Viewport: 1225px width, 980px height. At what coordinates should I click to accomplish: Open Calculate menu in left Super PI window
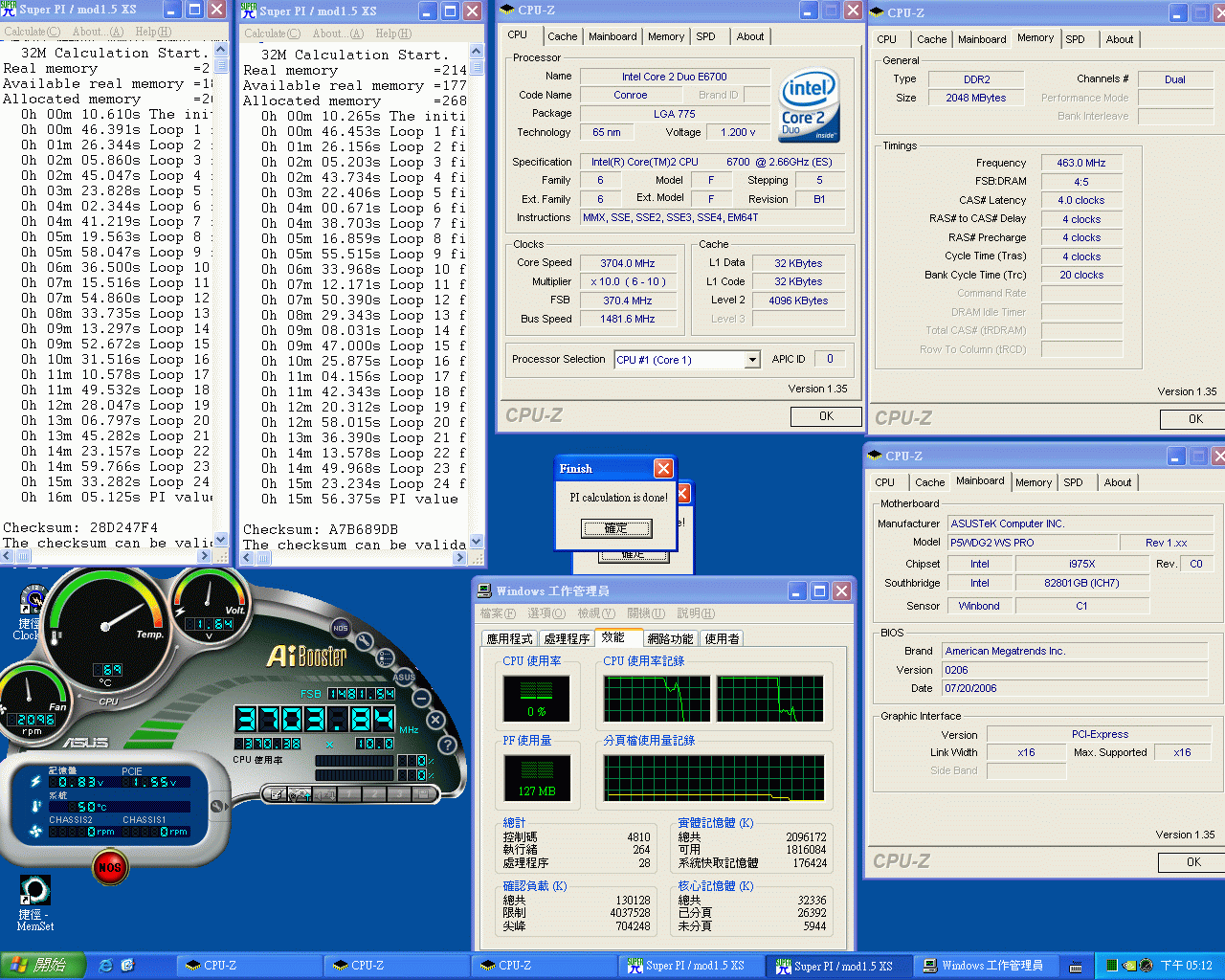32,32
